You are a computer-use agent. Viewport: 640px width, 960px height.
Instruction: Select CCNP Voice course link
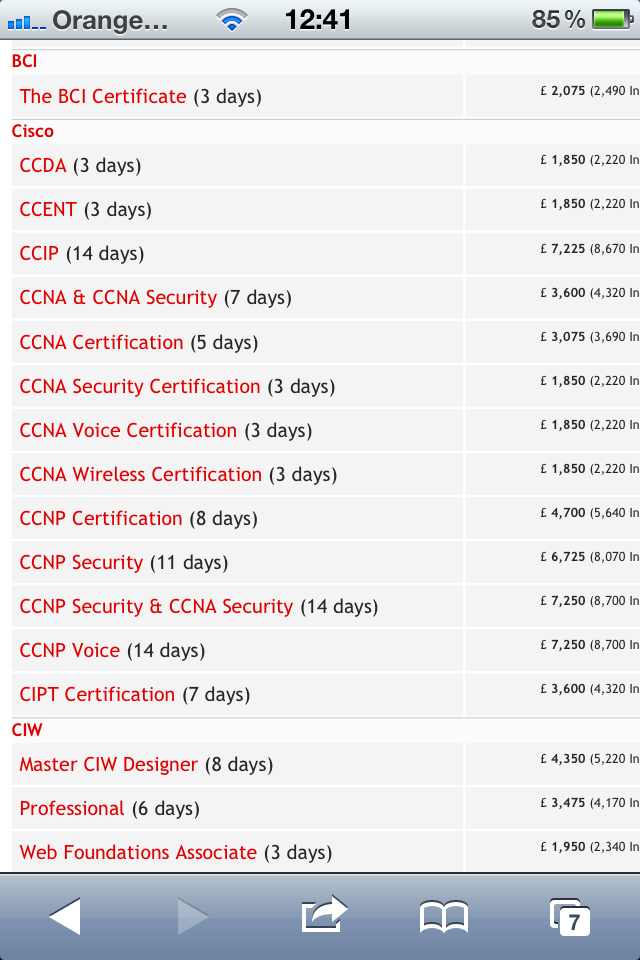tap(70, 651)
